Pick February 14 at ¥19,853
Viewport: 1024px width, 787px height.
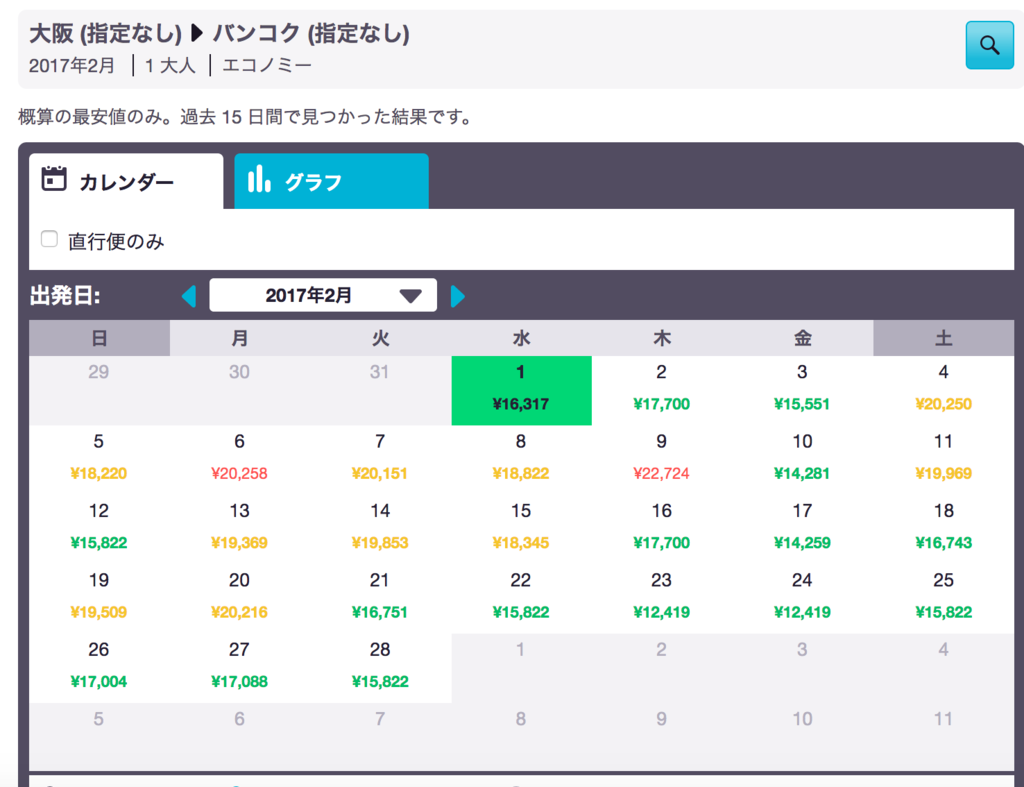(380, 529)
